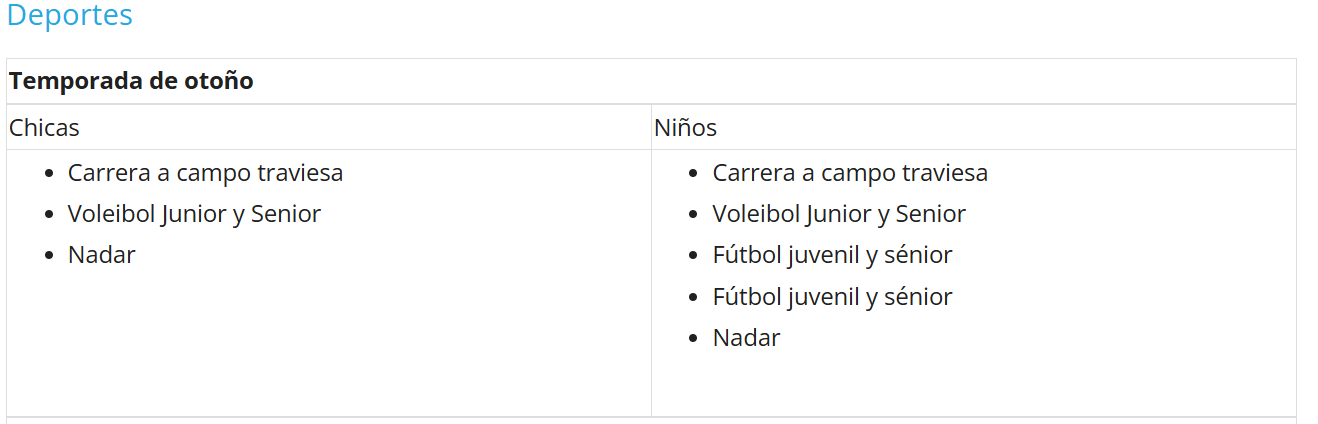Click the Chicas column label

(x=44, y=128)
